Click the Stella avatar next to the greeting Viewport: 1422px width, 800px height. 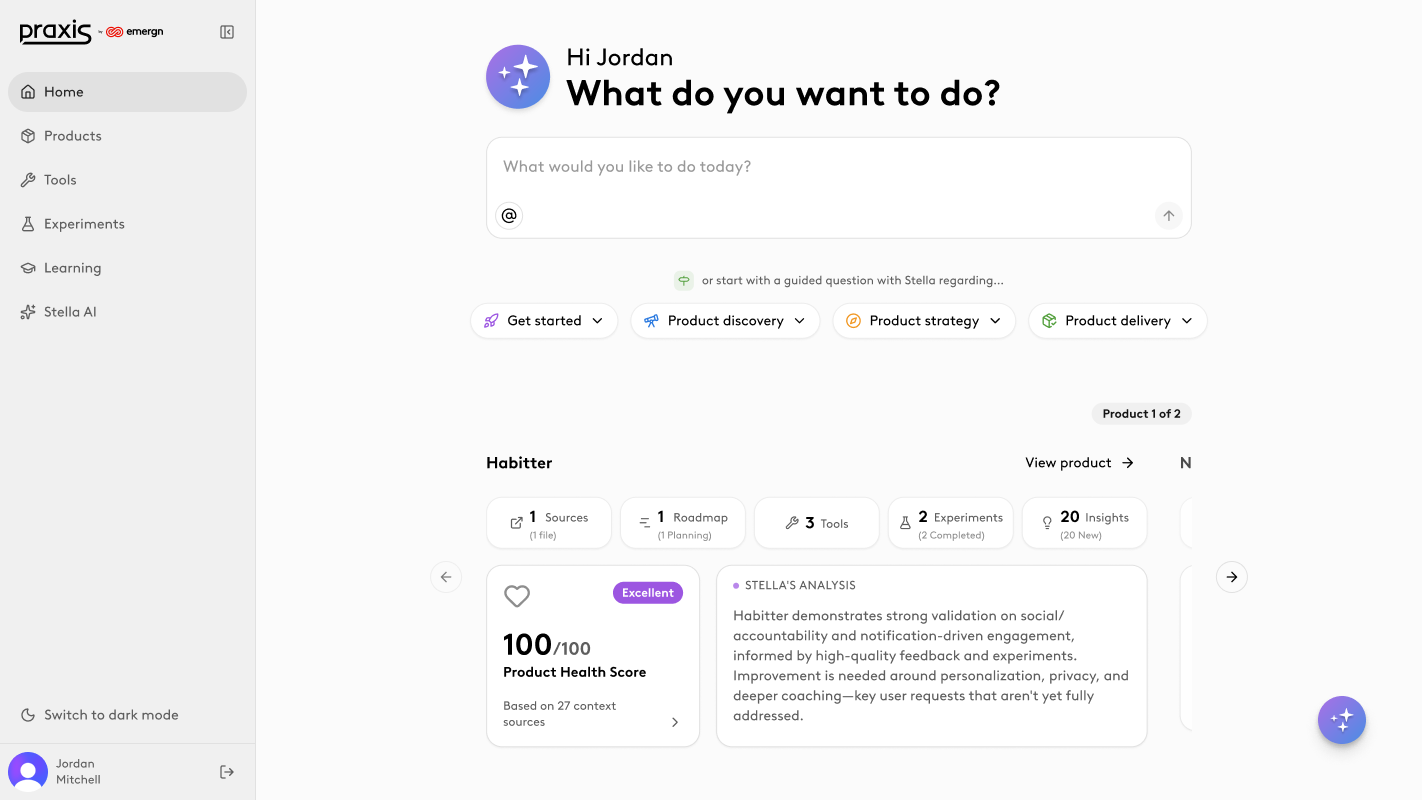(518, 77)
